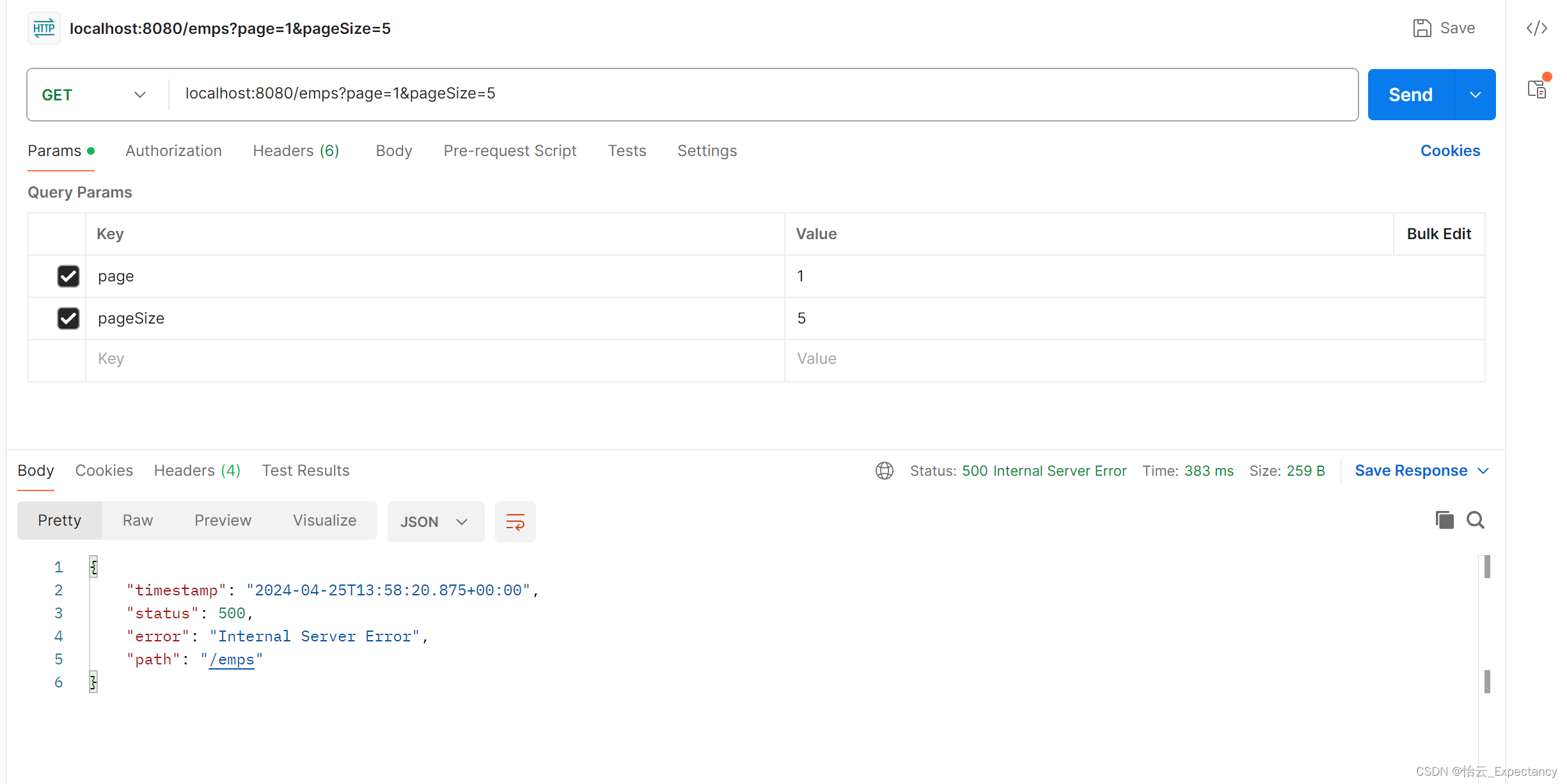1567x784 pixels.
Task: Disable the pageSize query parameter
Action: (68, 318)
